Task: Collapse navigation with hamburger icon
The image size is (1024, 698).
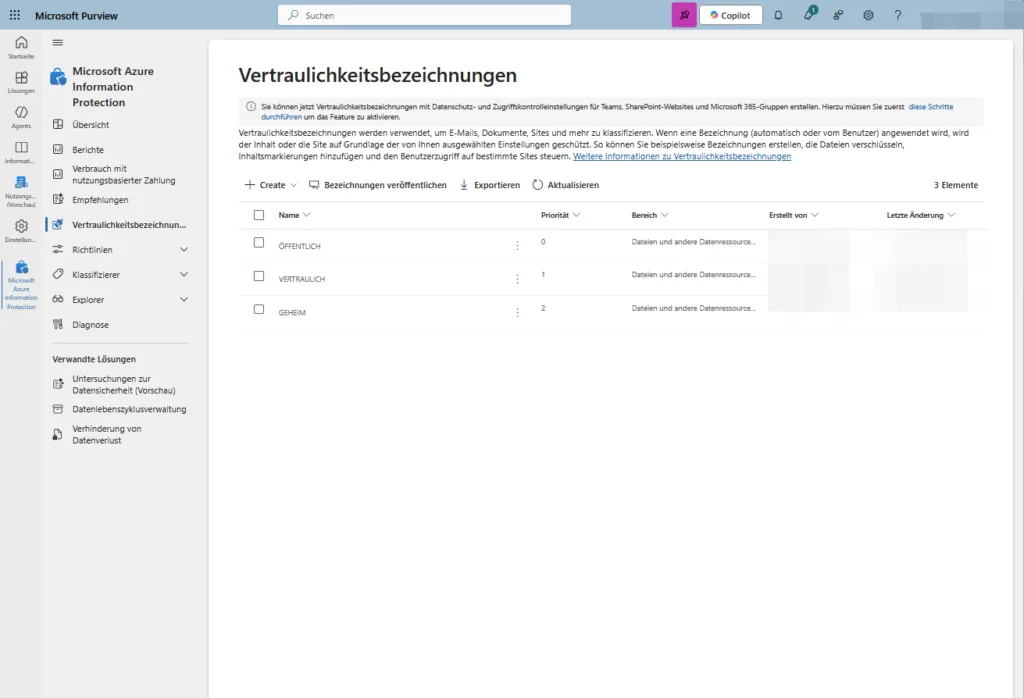Action: click(x=58, y=42)
